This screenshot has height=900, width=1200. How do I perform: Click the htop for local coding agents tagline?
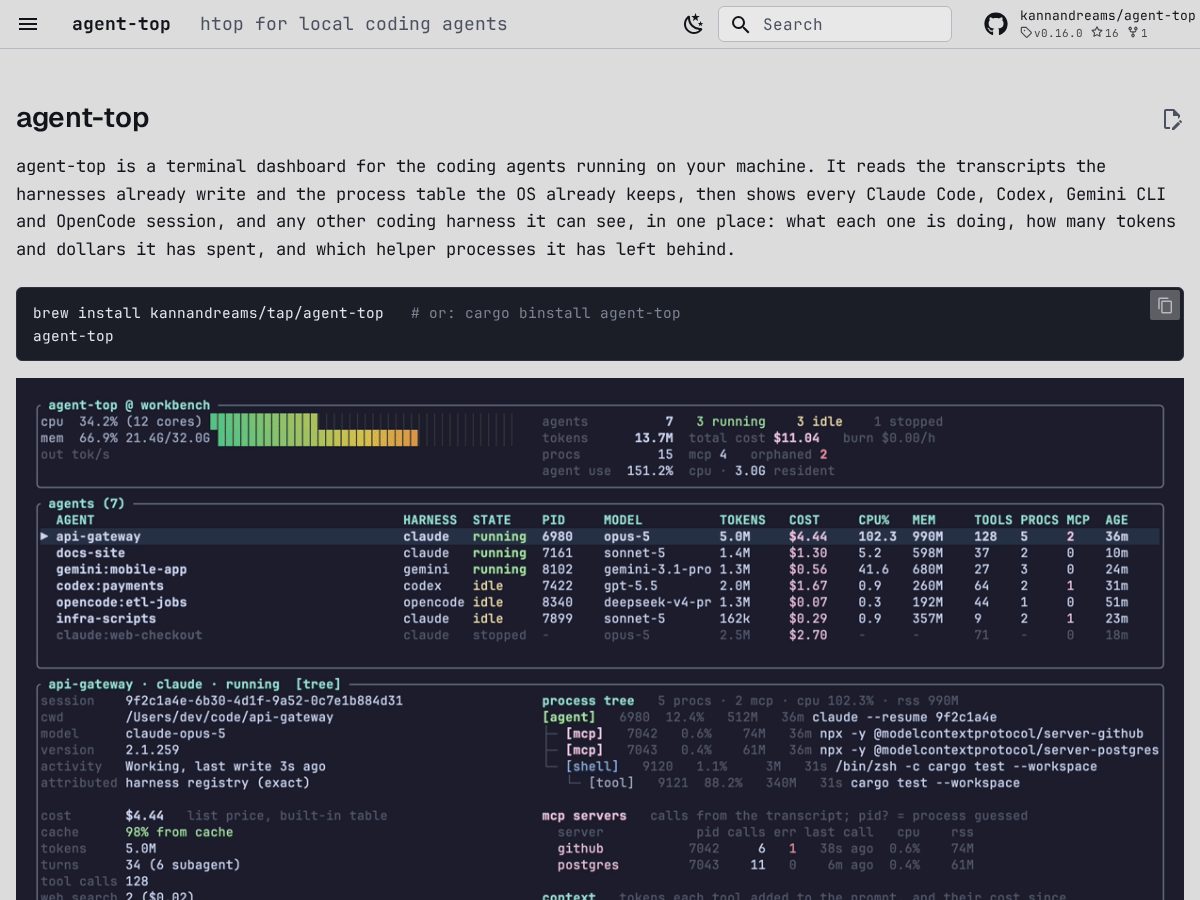point(354,24)
